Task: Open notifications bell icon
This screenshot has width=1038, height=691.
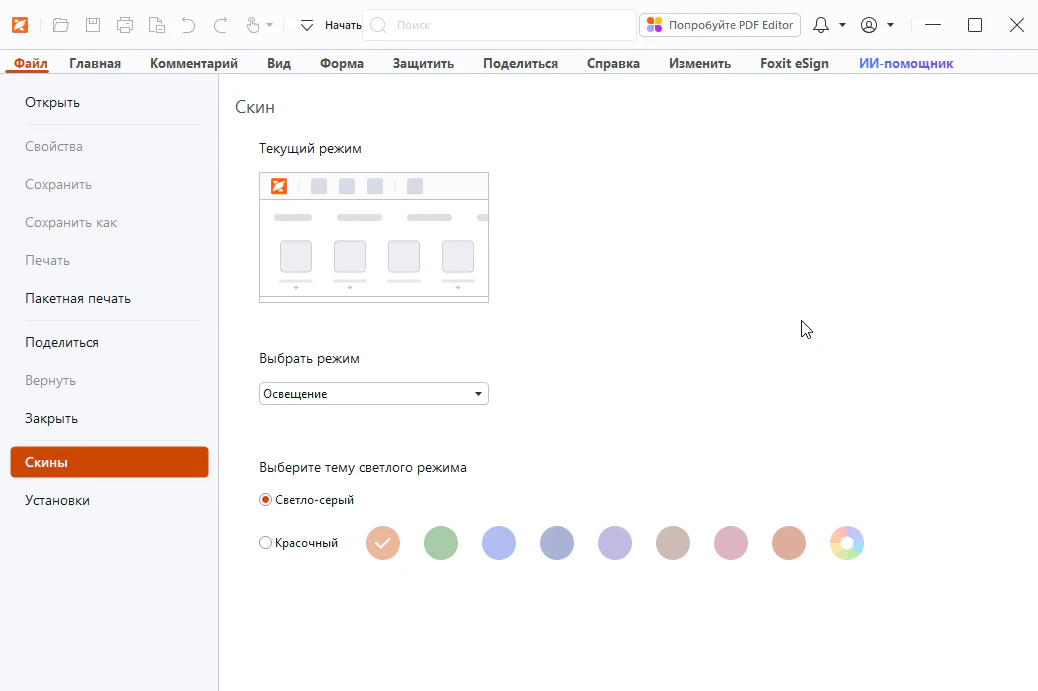Action: (821, 25)
